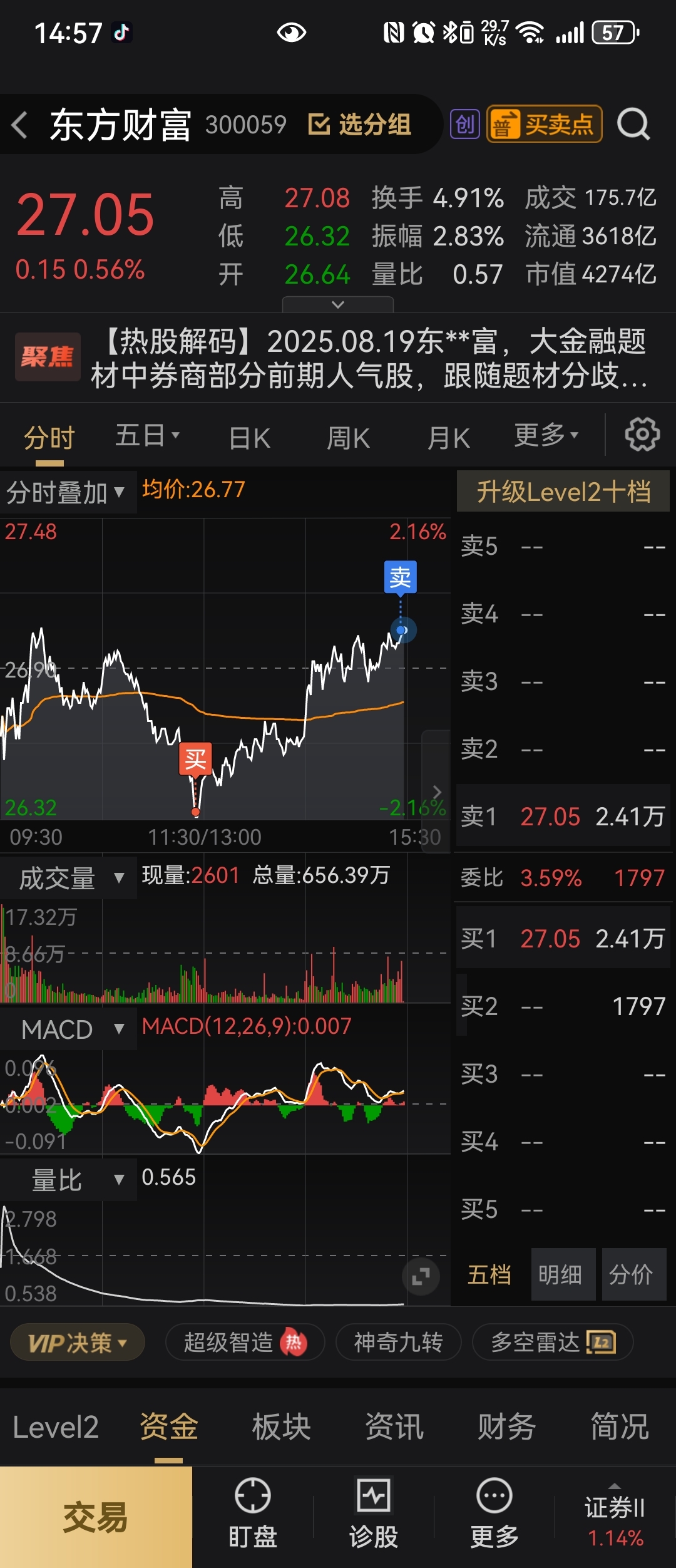Select 卖1 order row at 27.05

click(x=563, y=816)
